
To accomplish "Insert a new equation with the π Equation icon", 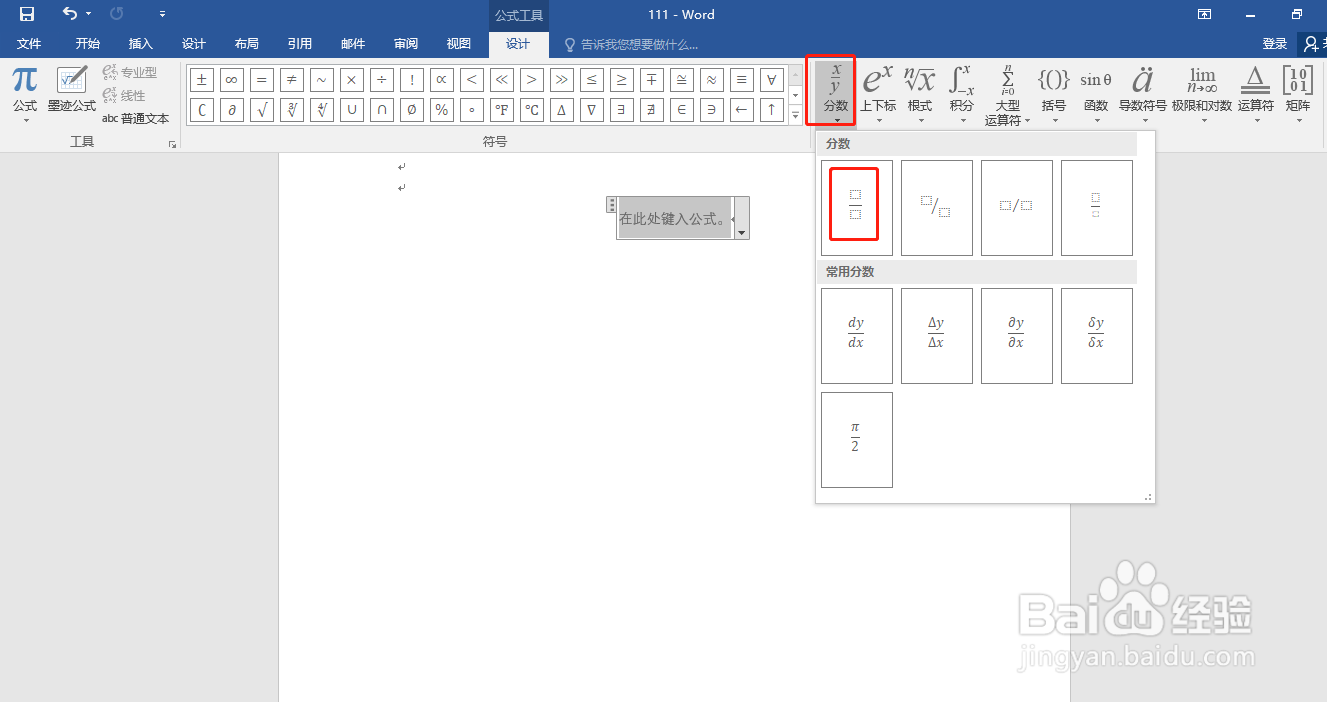I will [x=24, y=80].
